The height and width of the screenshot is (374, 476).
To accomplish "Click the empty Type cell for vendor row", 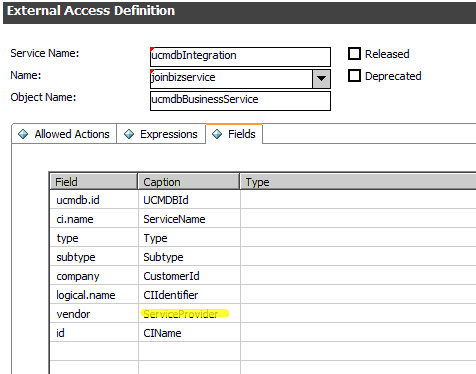I will pyautogui.click(x=358, y=313).
